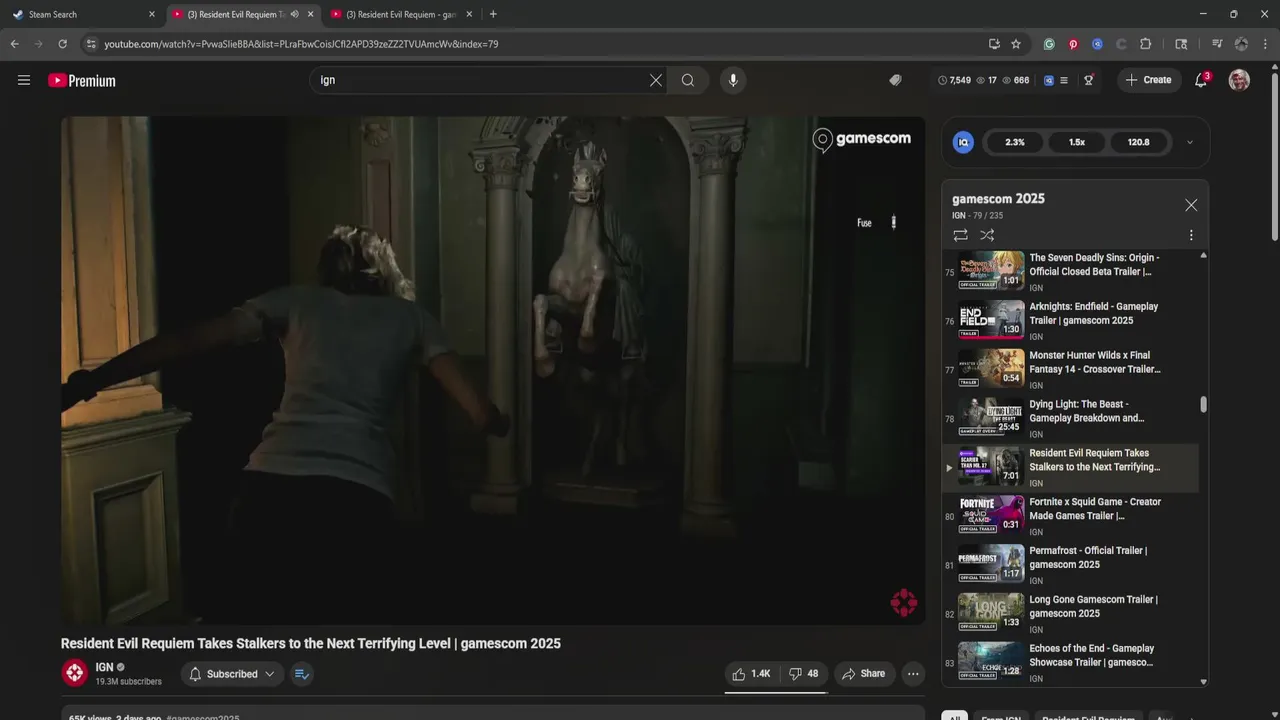Open the Chrome extensions puzzle icon
Image resolution: width=1280 pixels, height=720 pixels.
(x=1146, y=44)
